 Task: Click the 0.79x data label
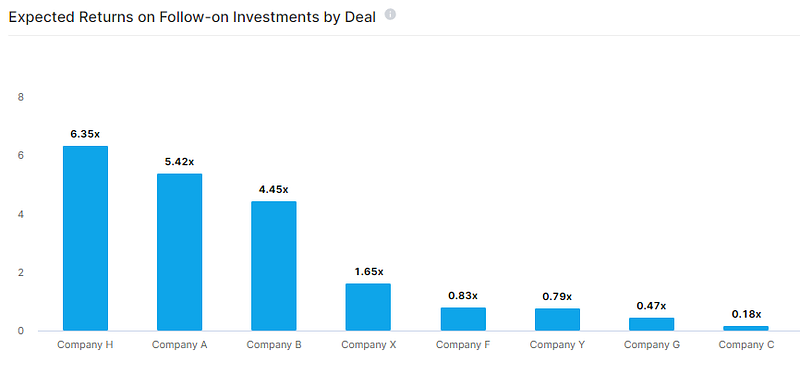557,296
